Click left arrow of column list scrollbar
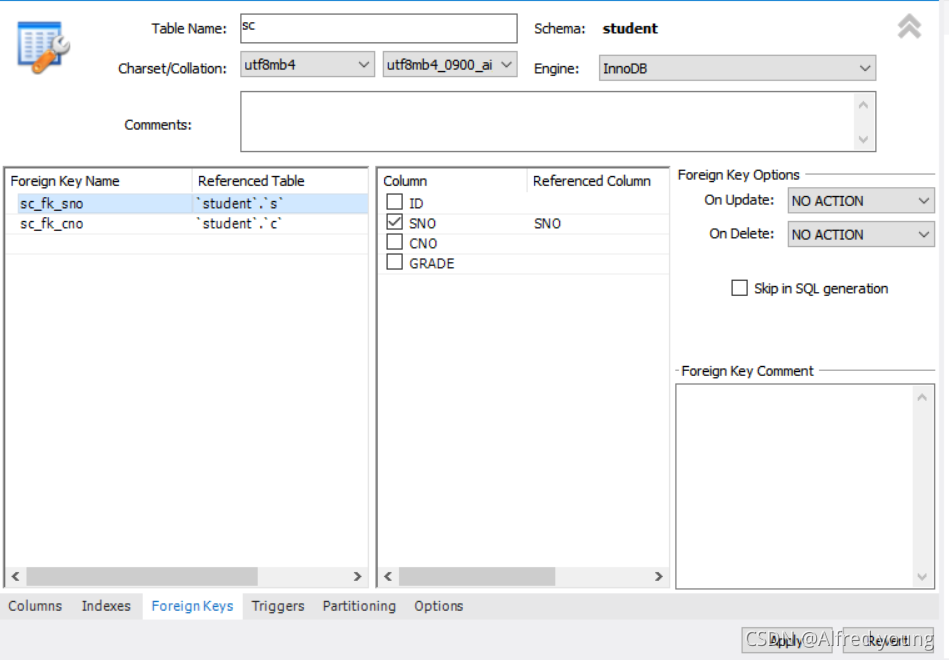 pyautogui.click(x=389, y=576)
